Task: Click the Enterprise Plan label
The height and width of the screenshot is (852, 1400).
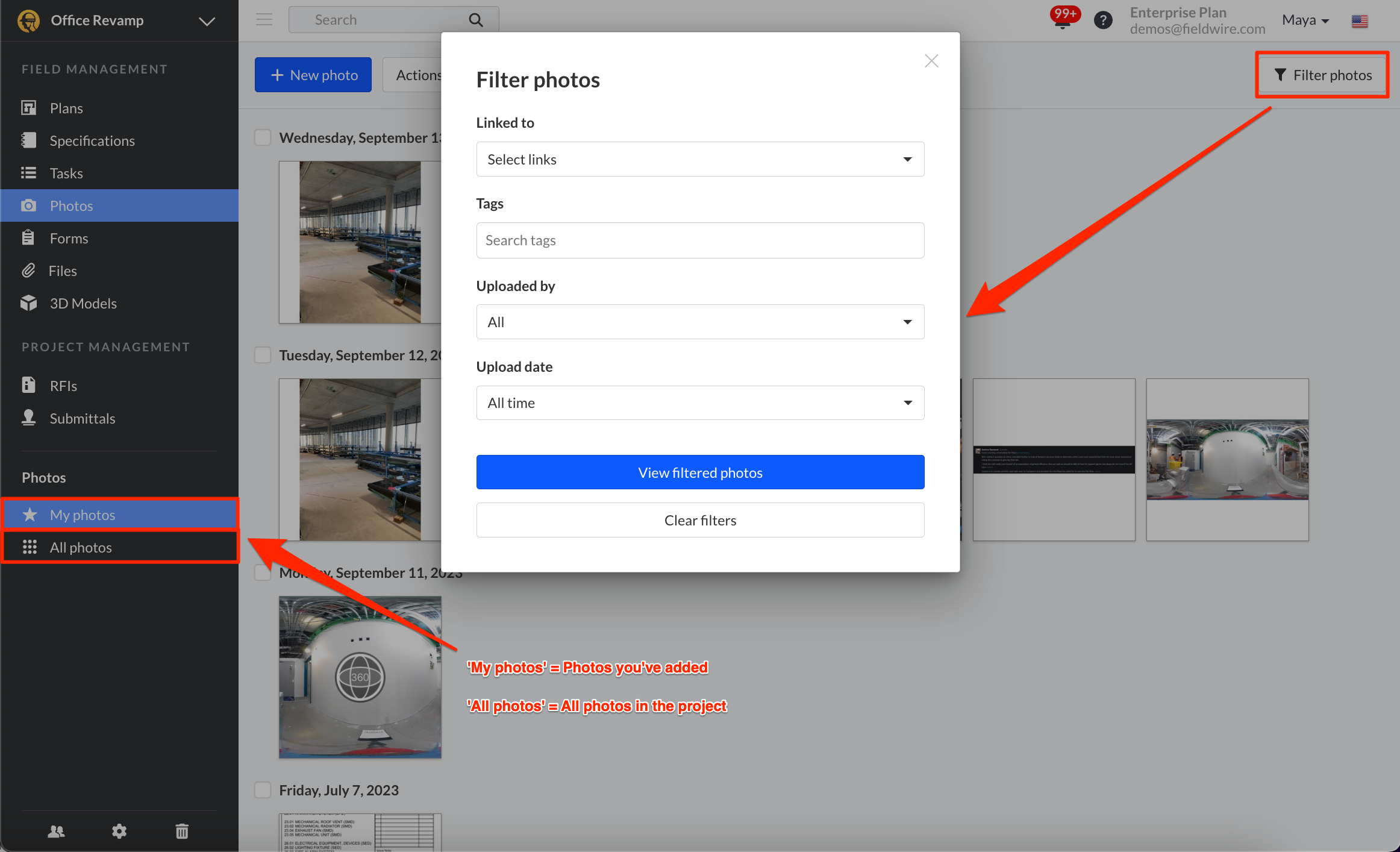Action: coord(1178,13)
